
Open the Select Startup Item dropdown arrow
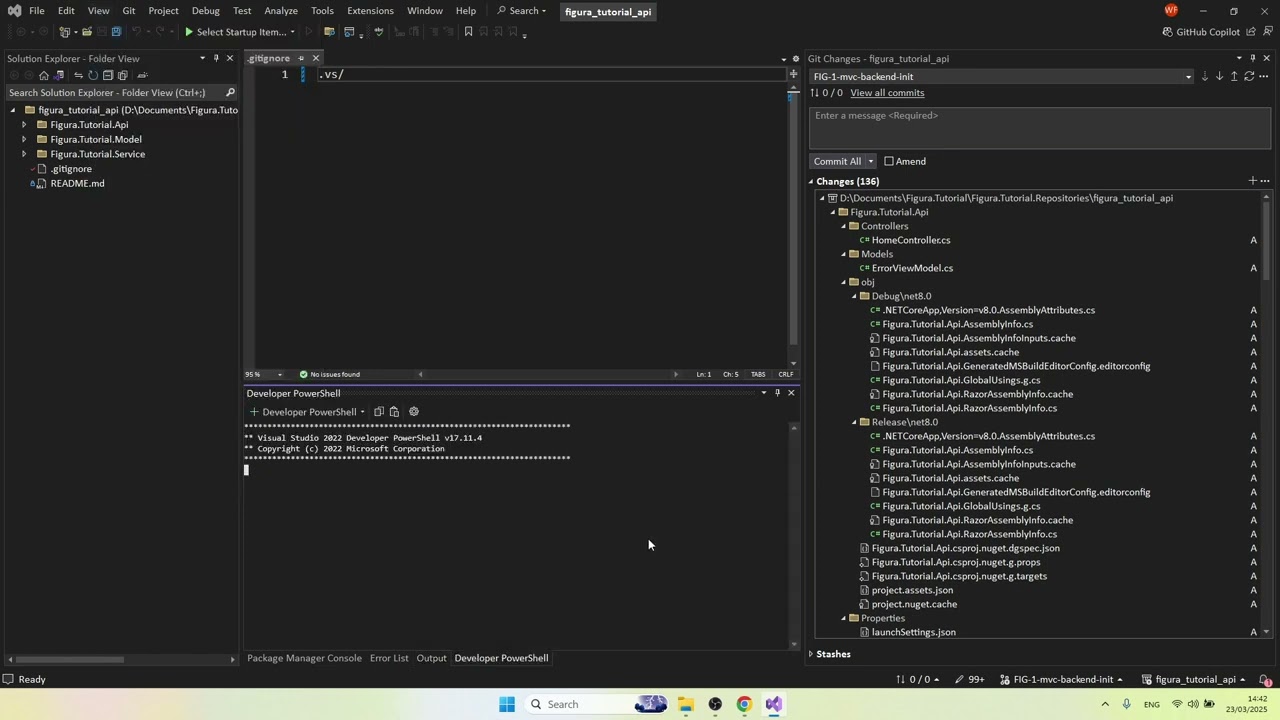tap(292, 32)
